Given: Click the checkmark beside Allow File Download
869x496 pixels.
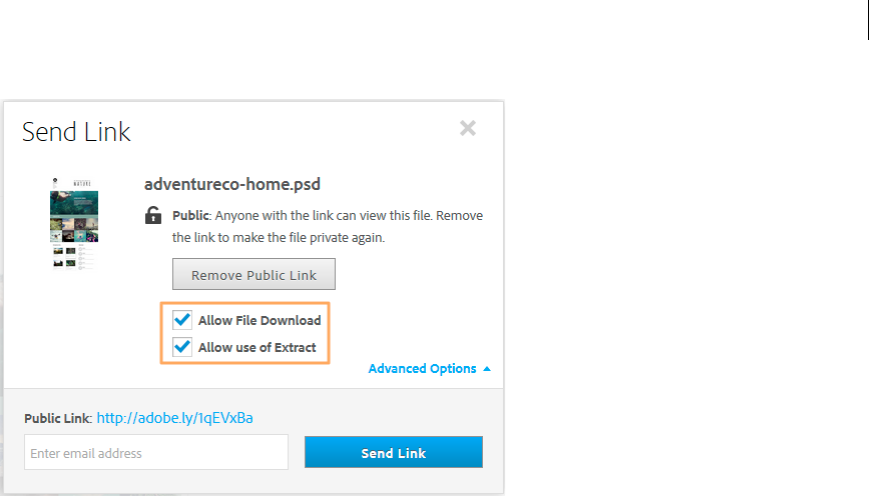Looking at the screenshot, I should click(182, 320).
